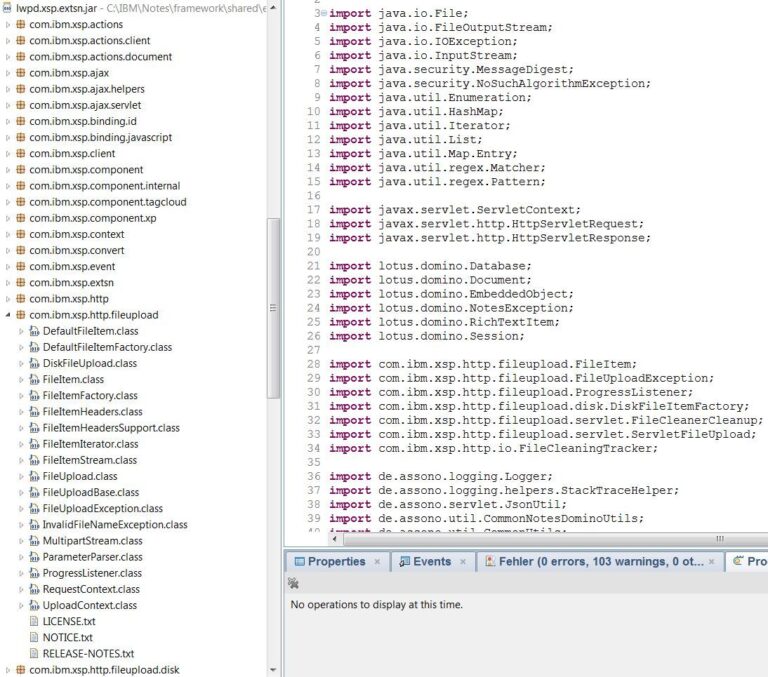Screen dimensions: 768x677
Task: Click tree panel scroll up arrow
Action: coord(273,7)
